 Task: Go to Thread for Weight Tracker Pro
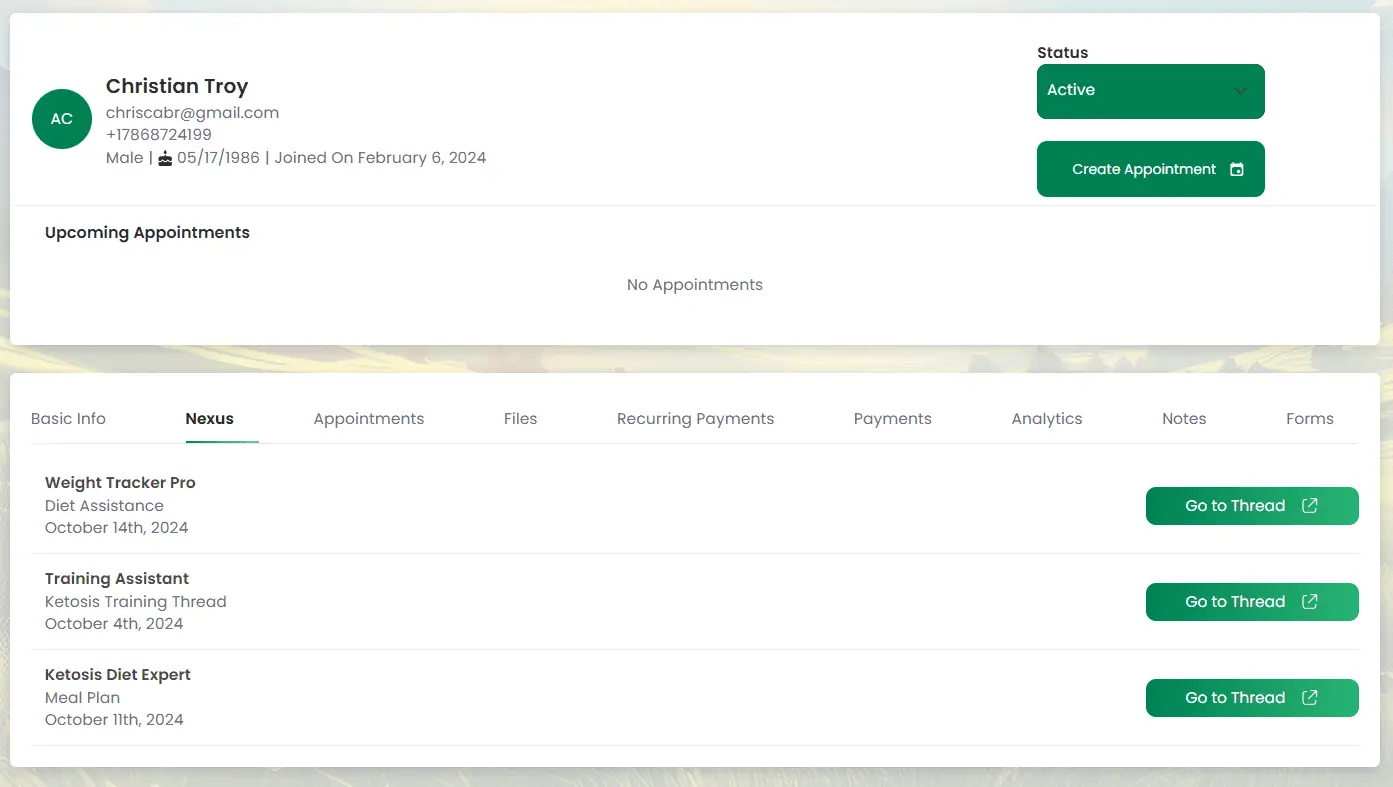tap(1235, 506)
